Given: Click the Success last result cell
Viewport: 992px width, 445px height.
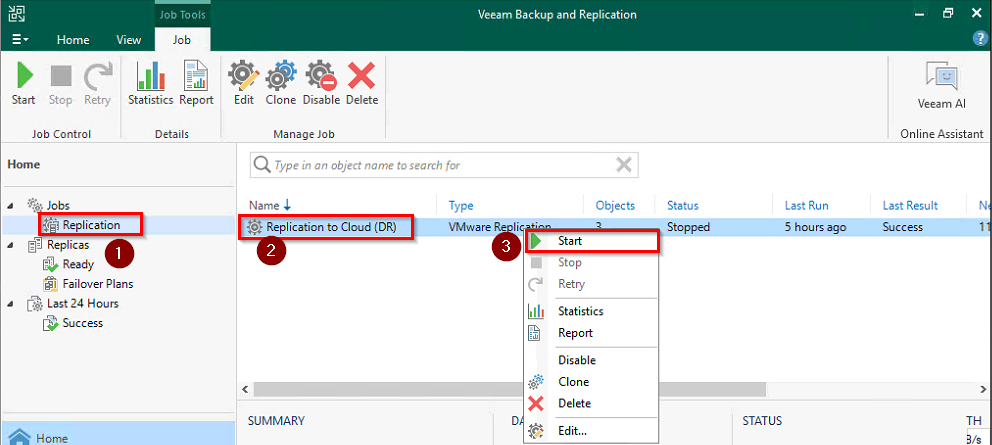Looking at the screenshot, I should (x=903, y=227).
